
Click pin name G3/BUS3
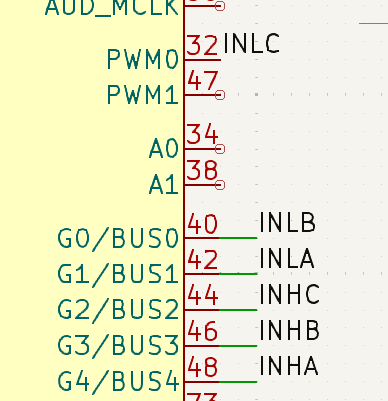[x=119, y=346]
